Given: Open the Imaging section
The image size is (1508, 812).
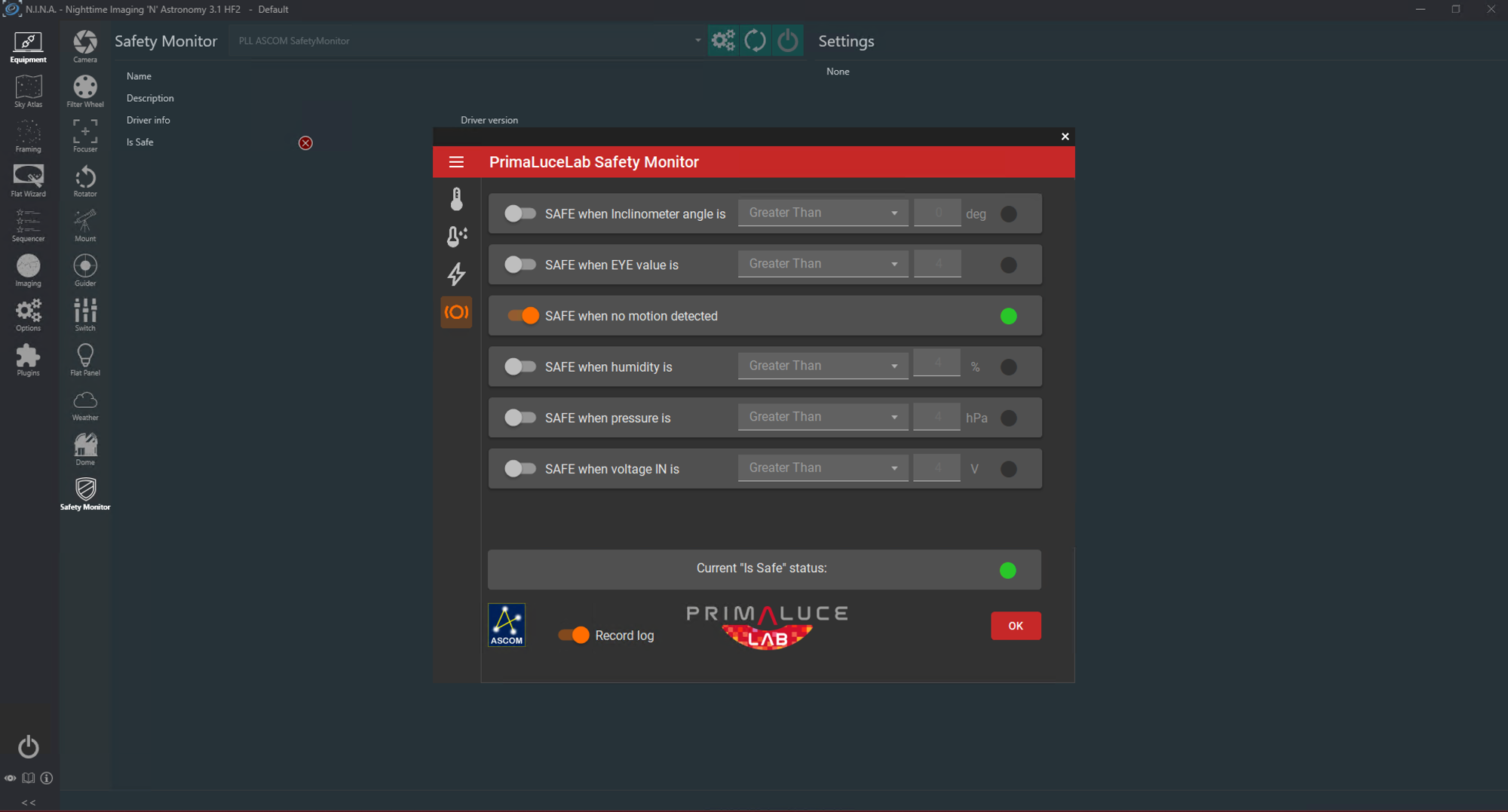Looking at the screenshot, I should [28, 271].
